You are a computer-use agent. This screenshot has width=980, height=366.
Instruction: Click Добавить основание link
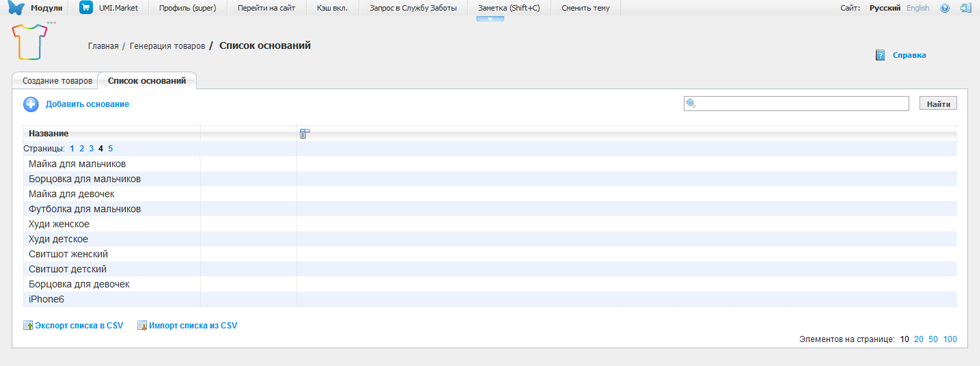pyautogui.click(x=88, y=104)
